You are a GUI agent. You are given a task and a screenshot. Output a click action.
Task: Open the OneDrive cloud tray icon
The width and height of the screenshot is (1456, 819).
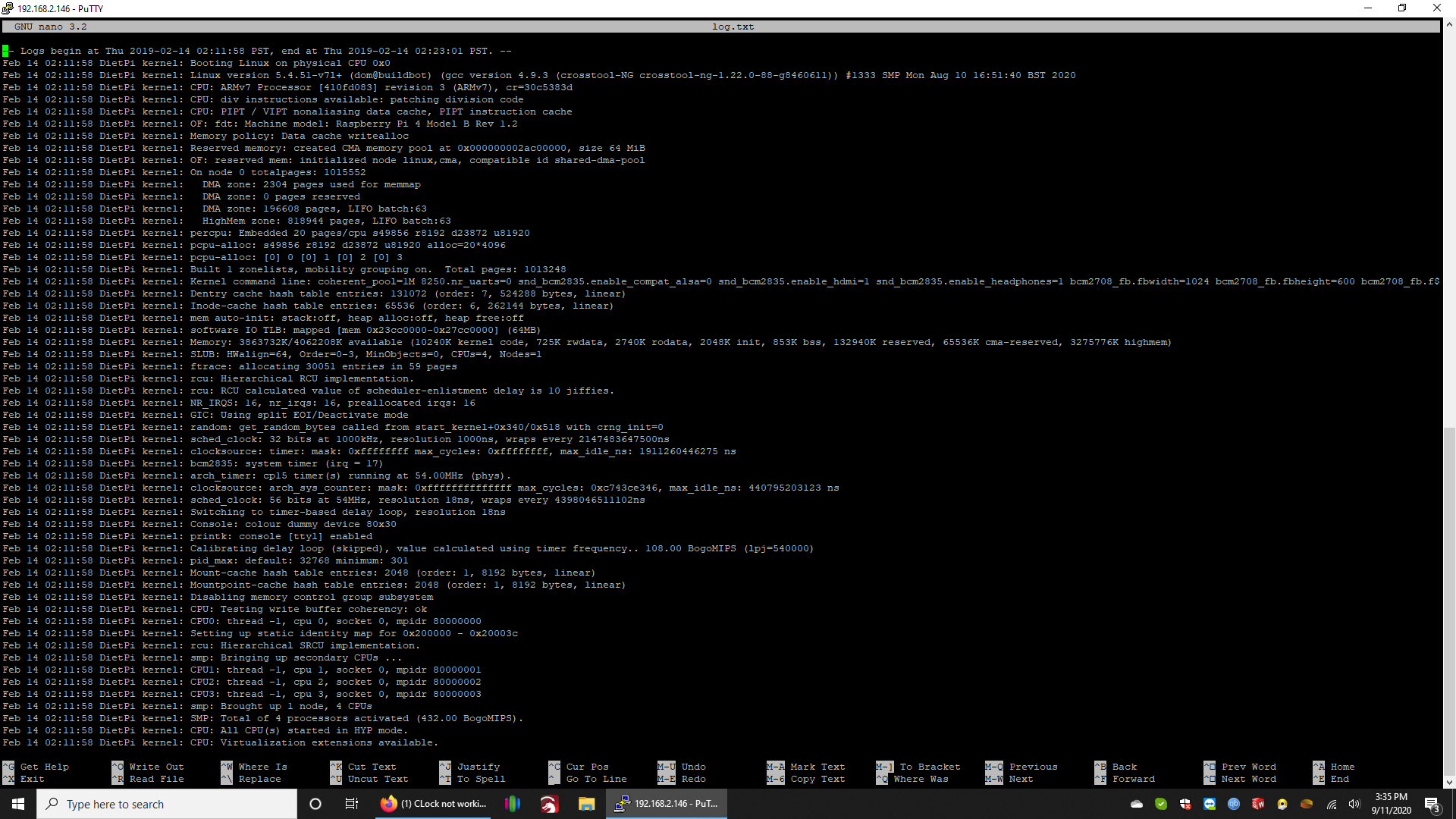pos(1137,804)
